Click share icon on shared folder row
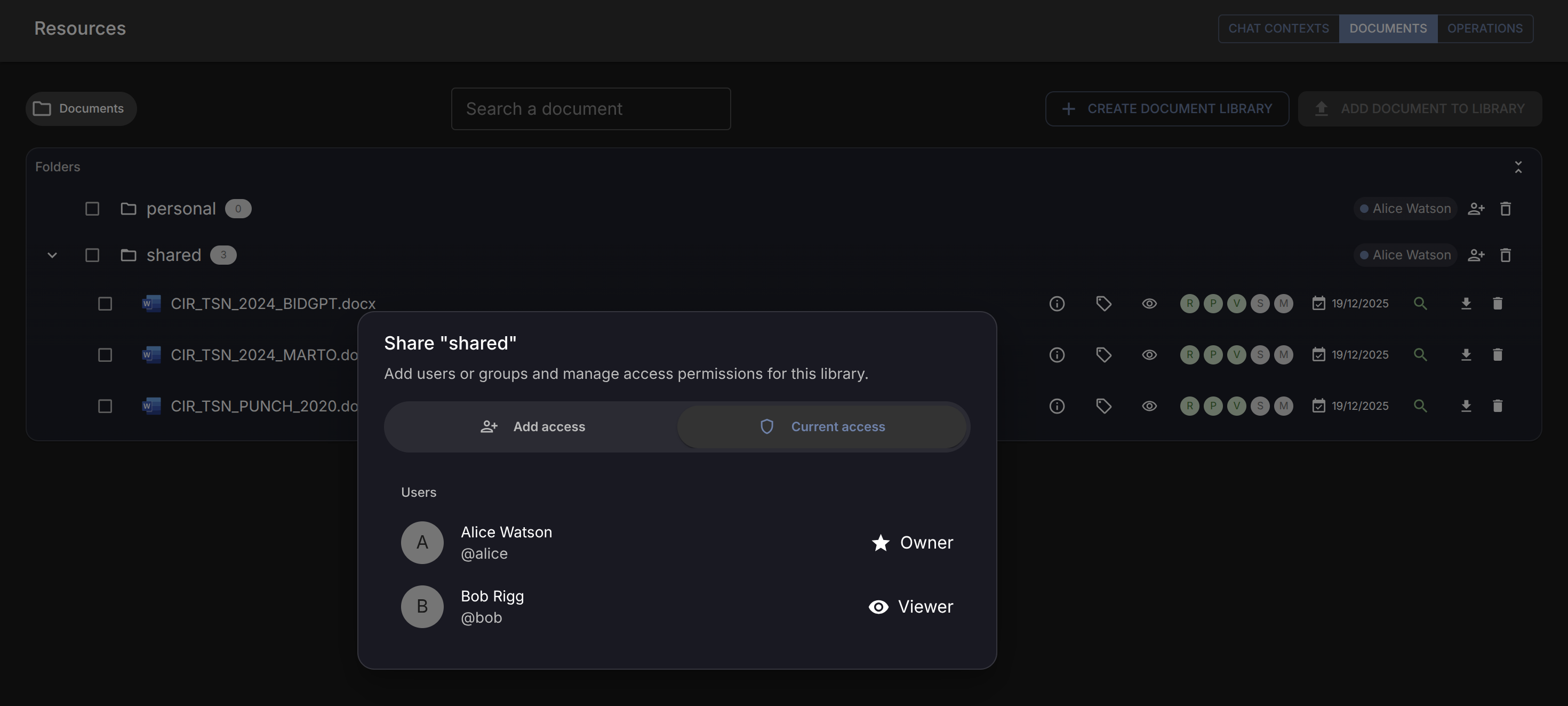Viewport: 1568px width, 706px height. [x=1476, y=255]
